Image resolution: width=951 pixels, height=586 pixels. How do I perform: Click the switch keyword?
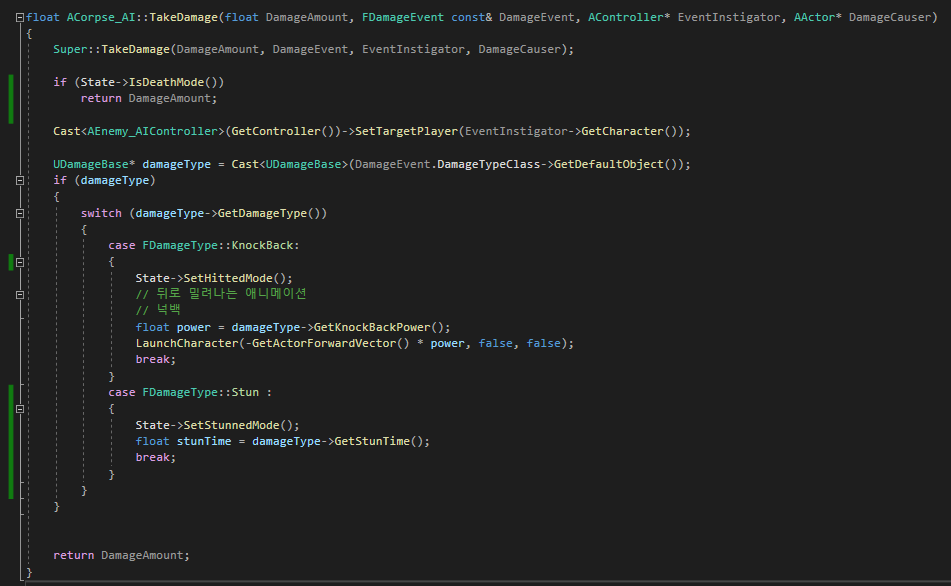tap(101, 213)
